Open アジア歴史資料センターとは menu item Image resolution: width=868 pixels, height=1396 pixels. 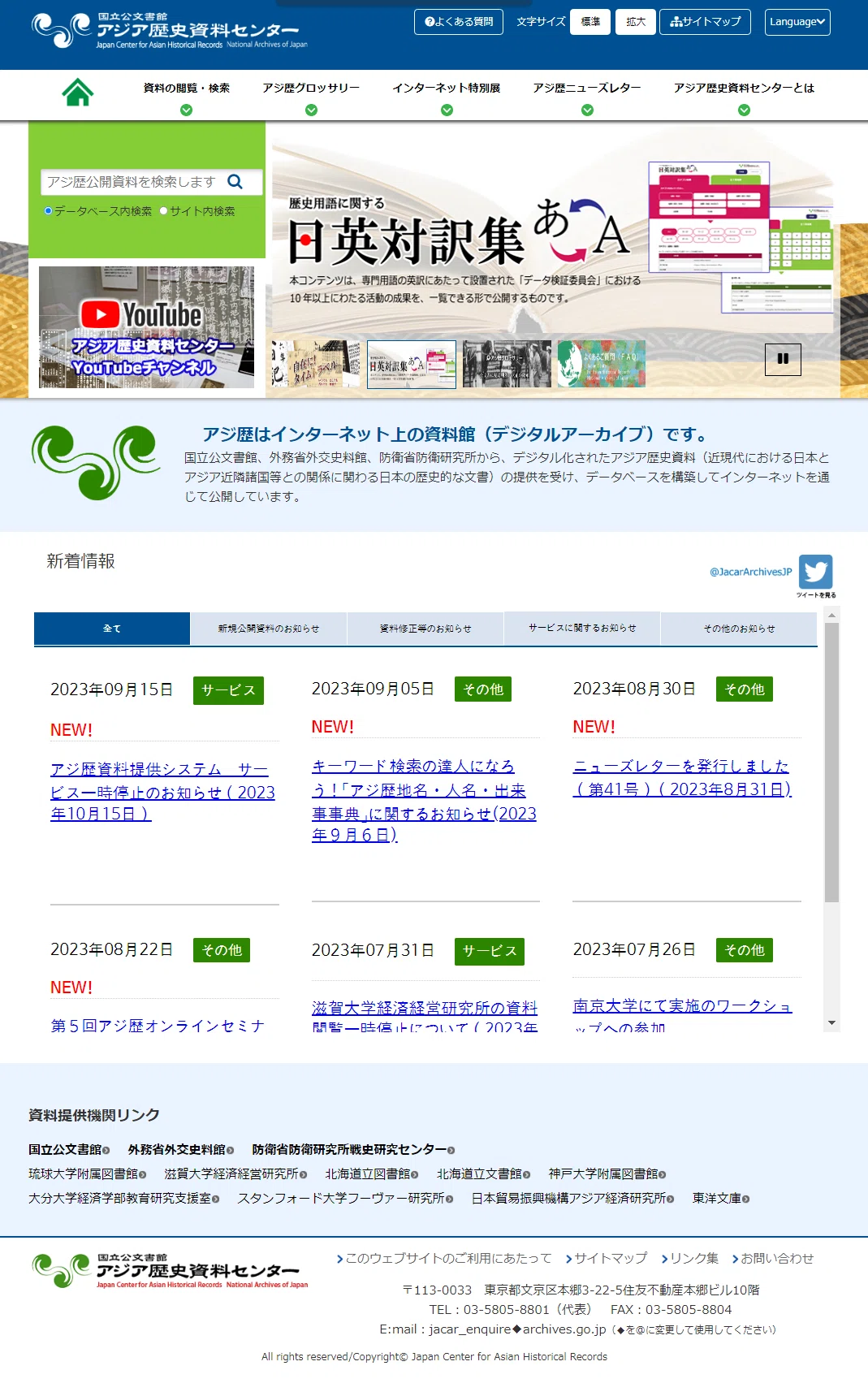[744, 88]
